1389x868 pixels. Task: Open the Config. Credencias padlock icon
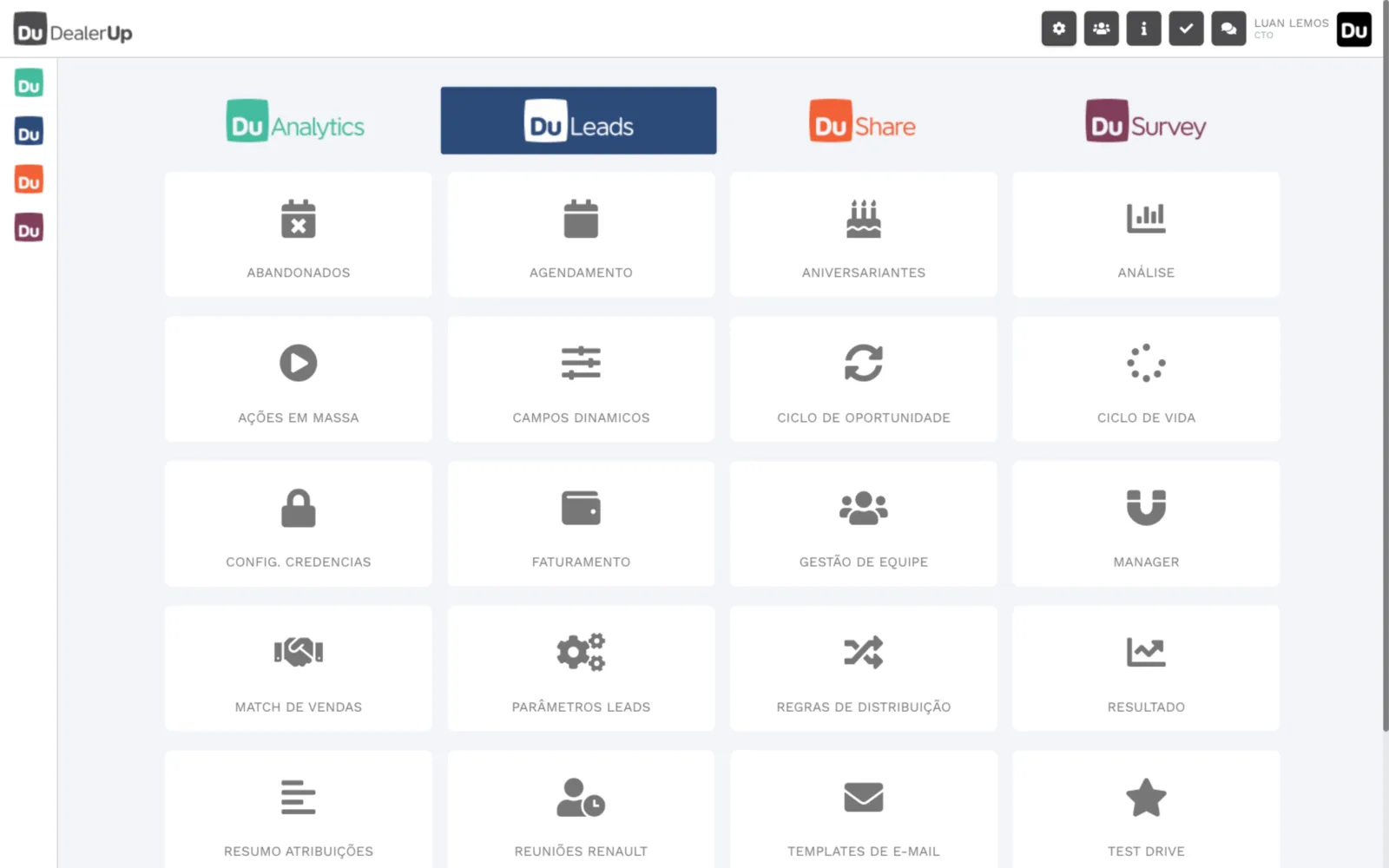click(x=299, y=508)
